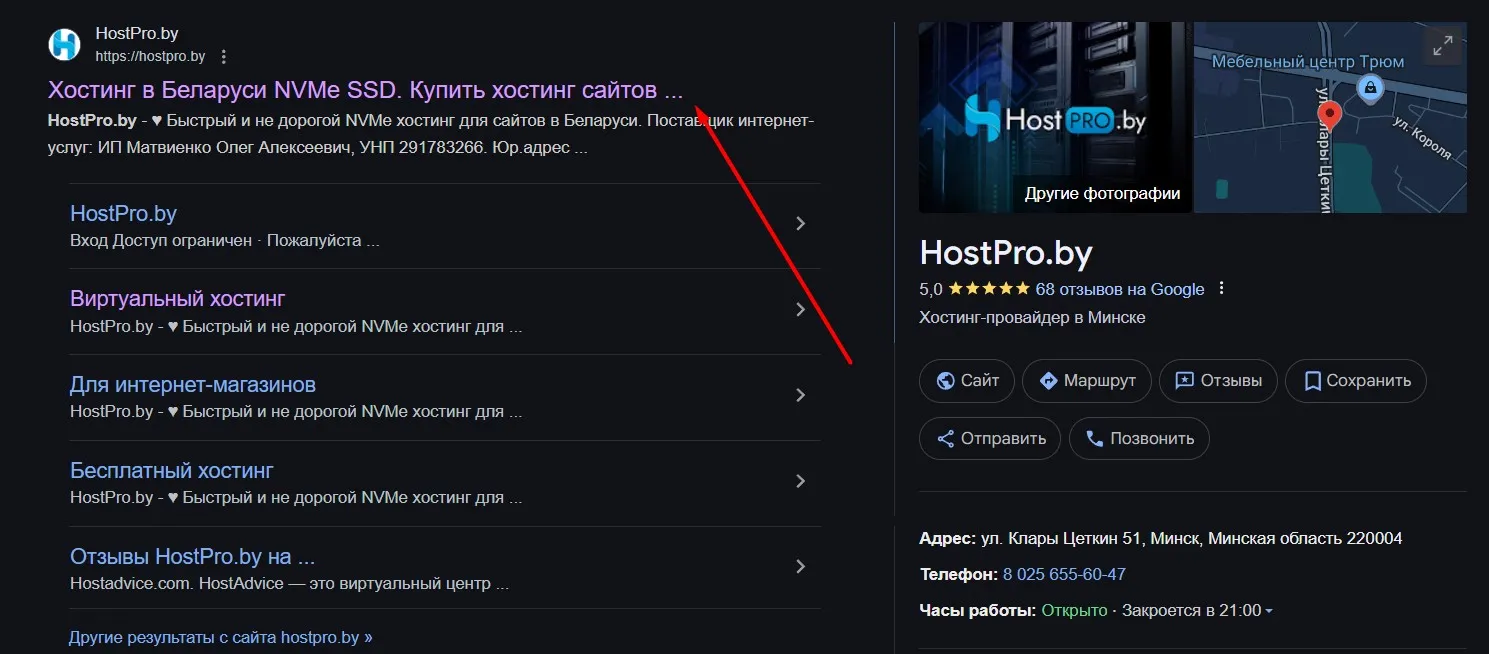Expand the chevron beside Бесплатный хостинг
The width and height of the screenshot is (1489, 654).
point(800,481)
